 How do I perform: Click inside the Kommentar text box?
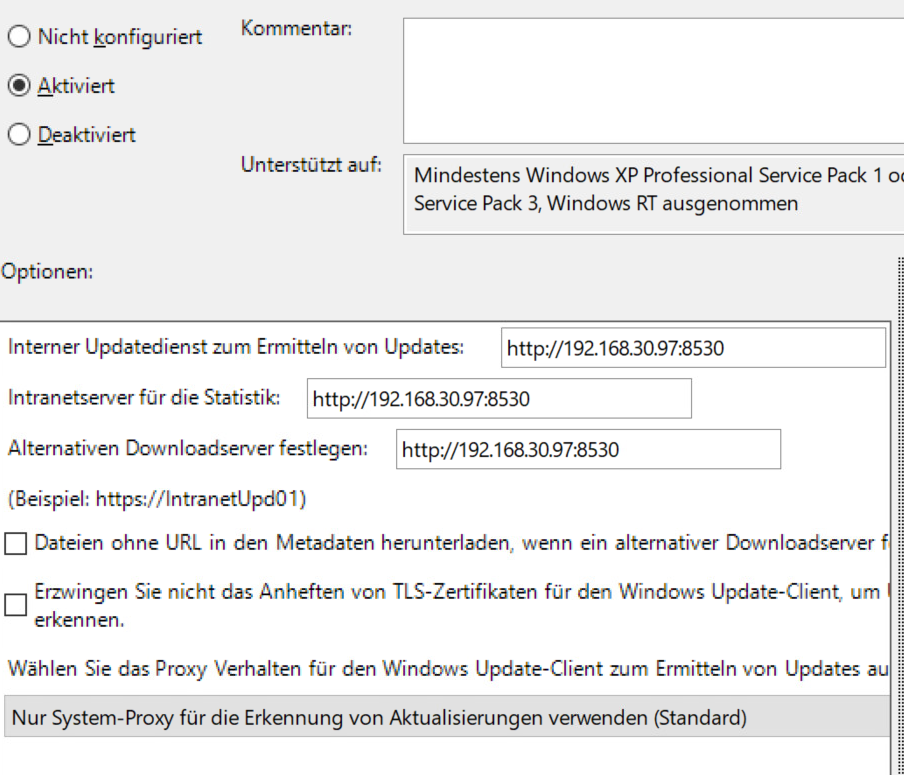(650, 80)
